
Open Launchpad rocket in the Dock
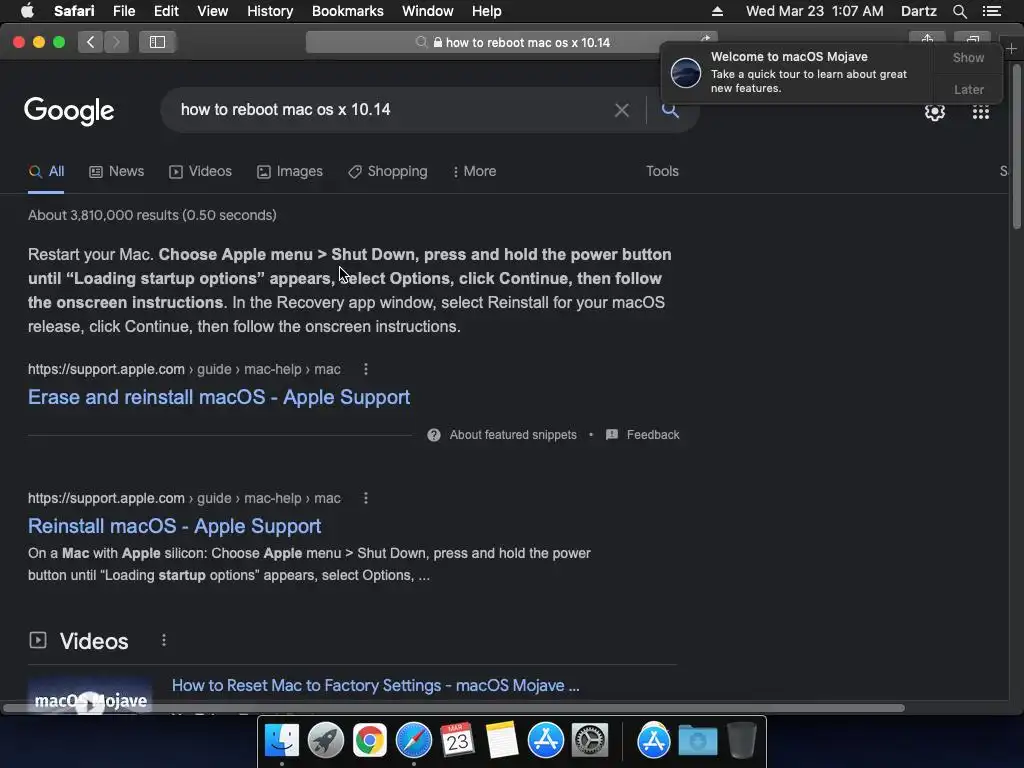coord(325,740)
